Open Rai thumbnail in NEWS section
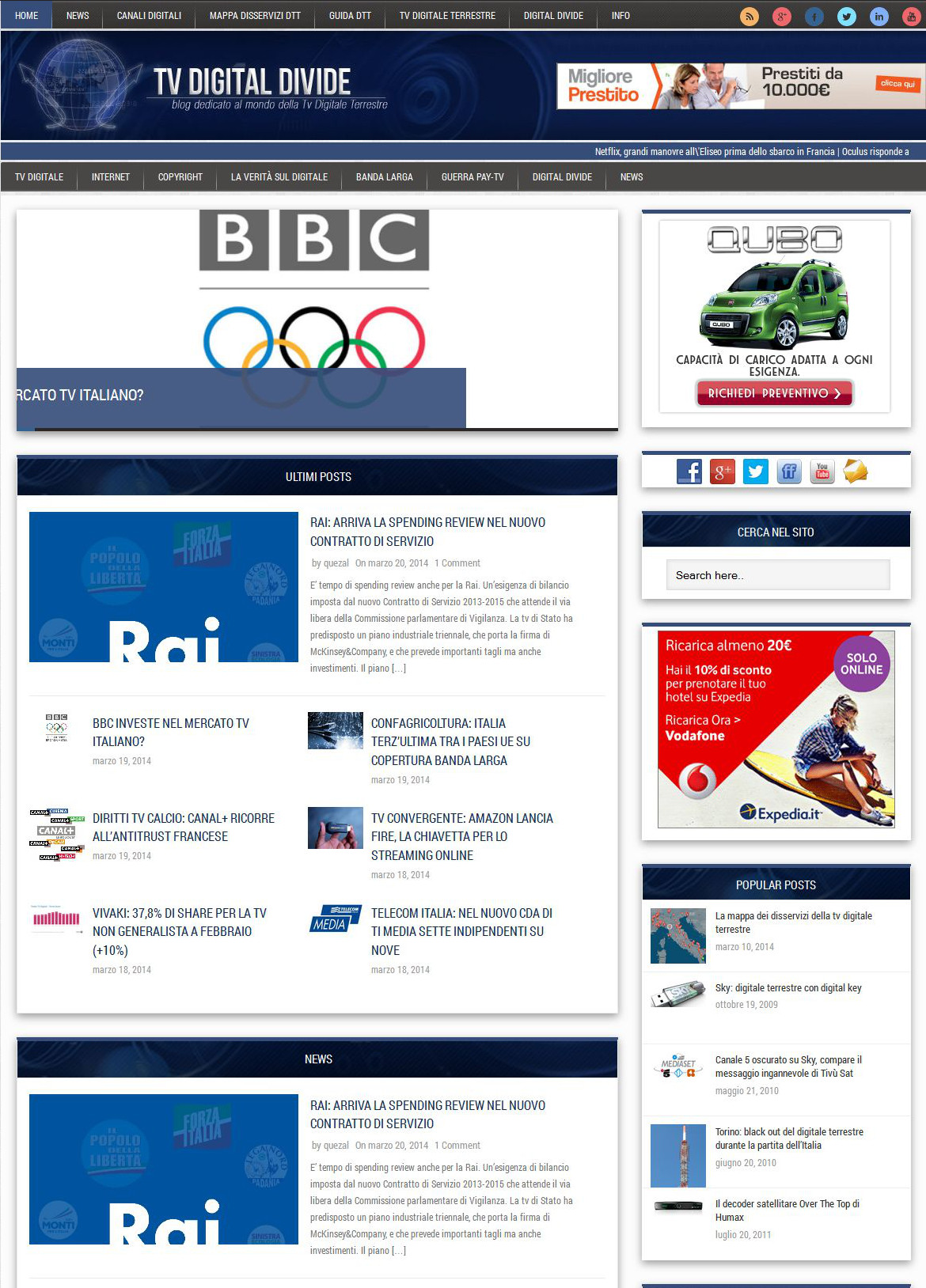Image resolution: width=926 pixels, height=1288 pixels. point(164,1169)
